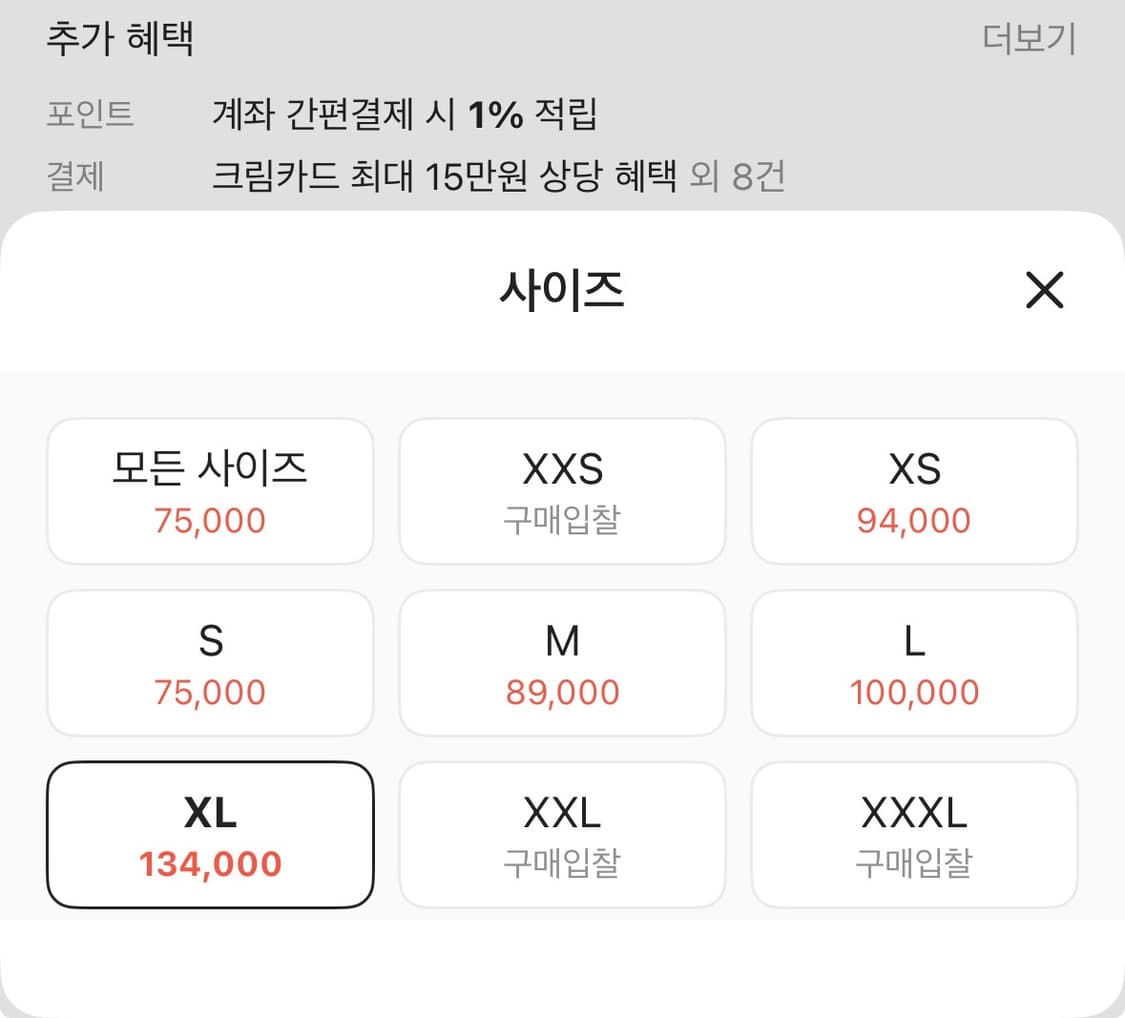
Task: Open 더보기 for additional benefits
Action: [1028, 40]
